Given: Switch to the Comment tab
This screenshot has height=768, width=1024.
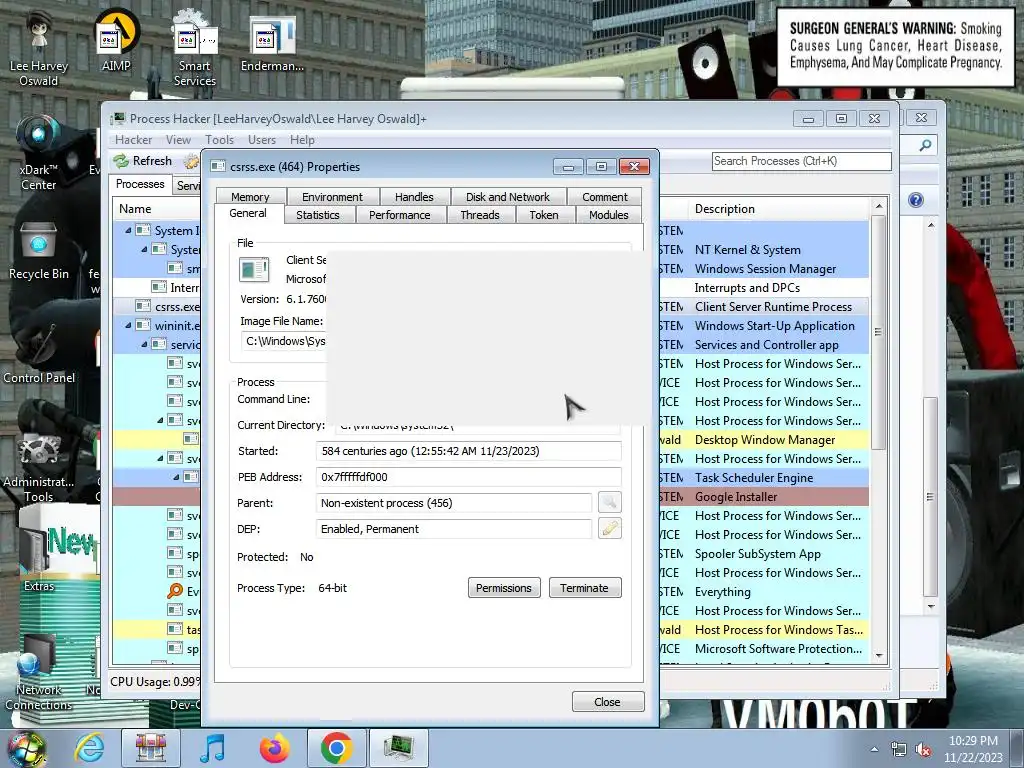Looking at the screenshot, I should (x=605, y=197).
